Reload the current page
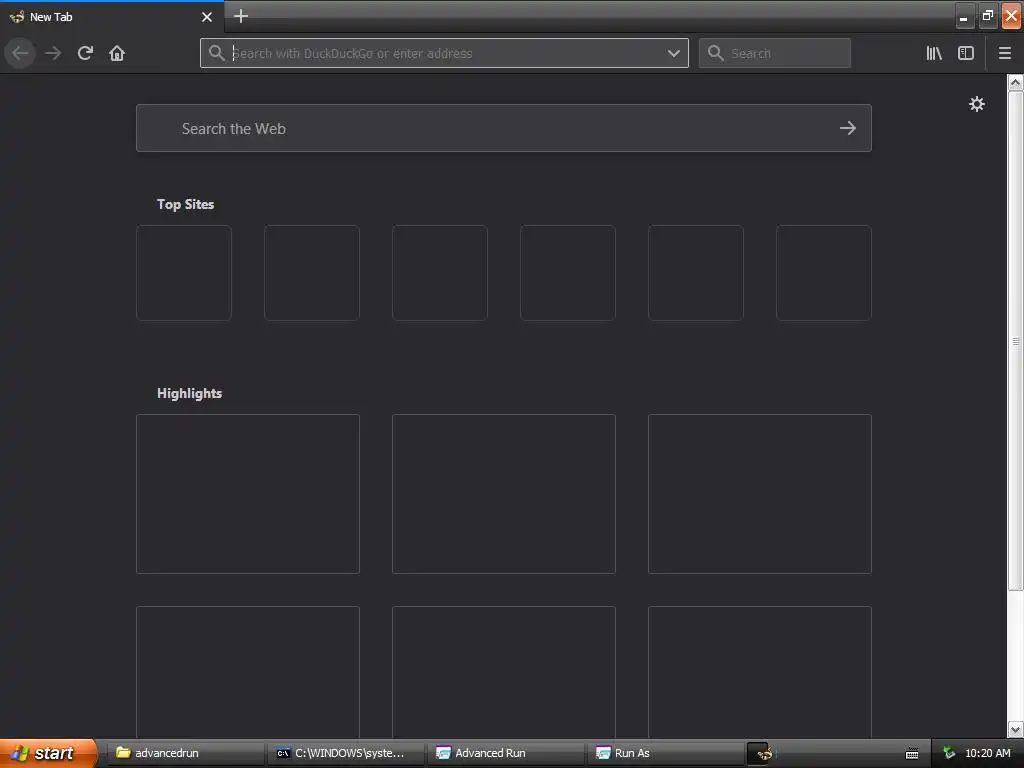 tap(85, 53)
